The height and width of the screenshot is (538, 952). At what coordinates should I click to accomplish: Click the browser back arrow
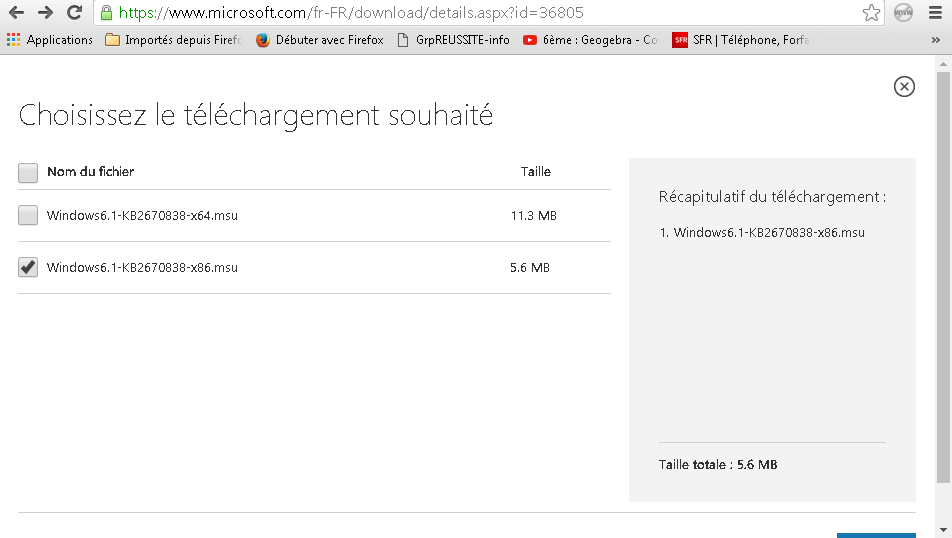(x=16, y=13)
